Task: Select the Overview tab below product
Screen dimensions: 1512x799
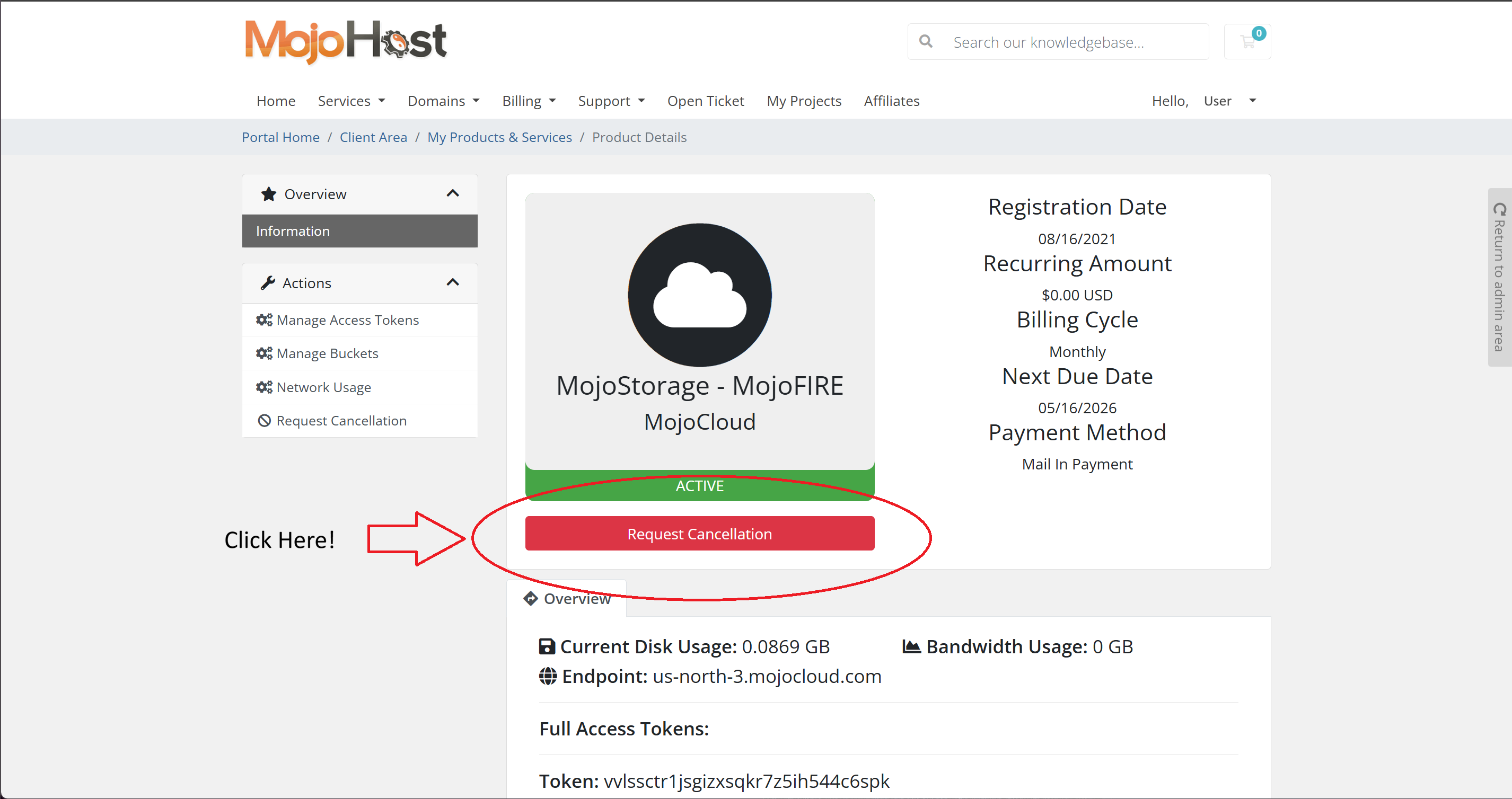Action: tap(567, 598)
